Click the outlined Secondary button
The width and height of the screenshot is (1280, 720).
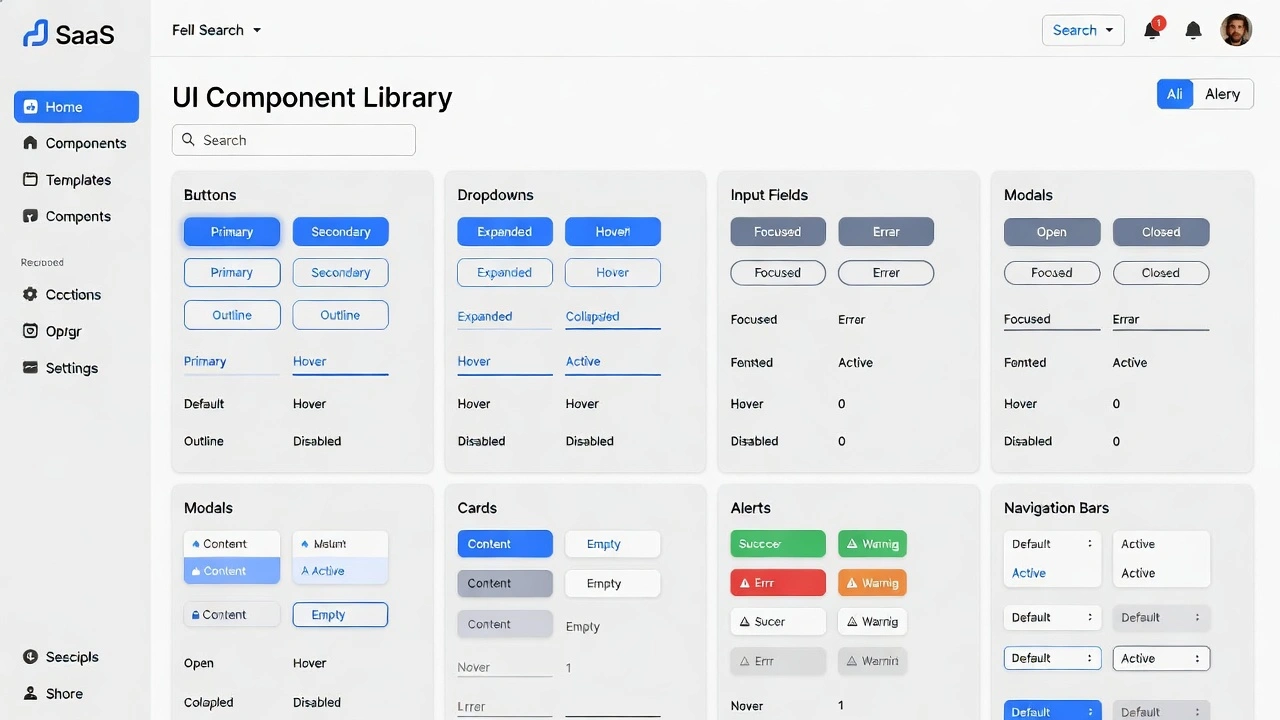(x=340, y=272)
